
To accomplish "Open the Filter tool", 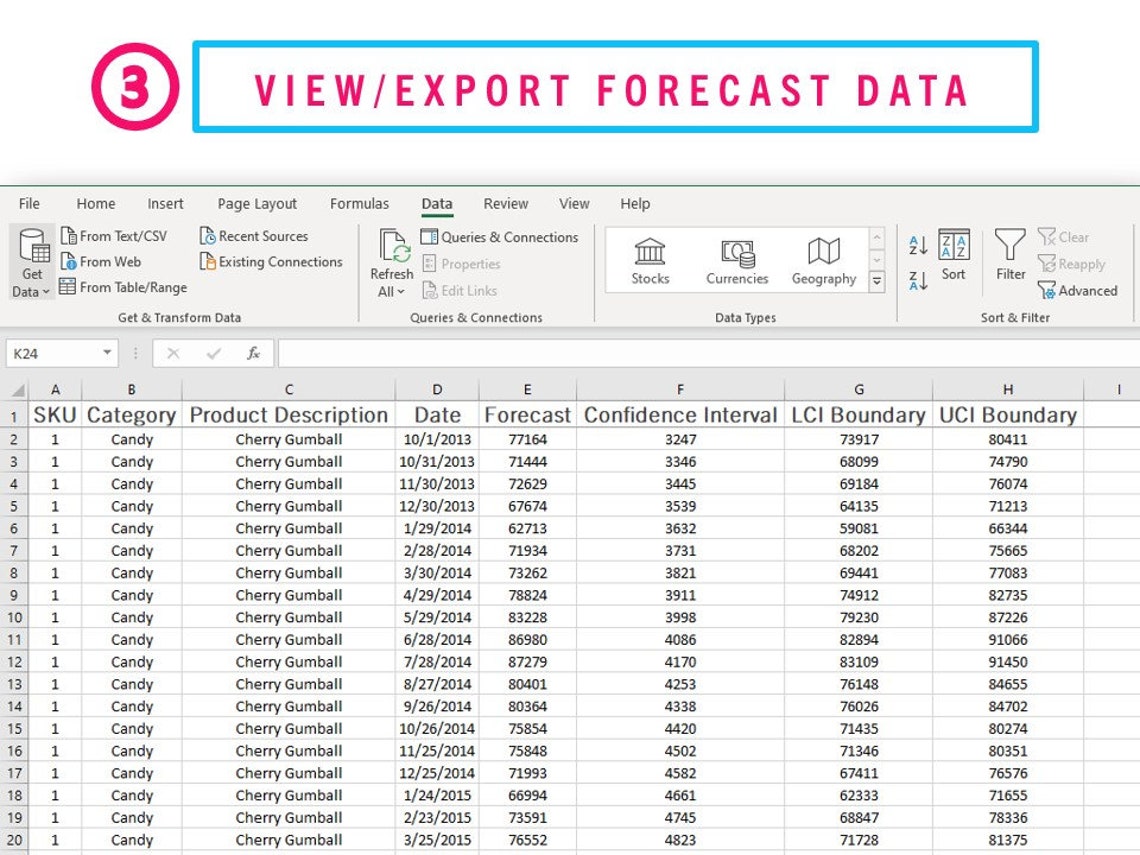I will click(x=1010, y=258).
